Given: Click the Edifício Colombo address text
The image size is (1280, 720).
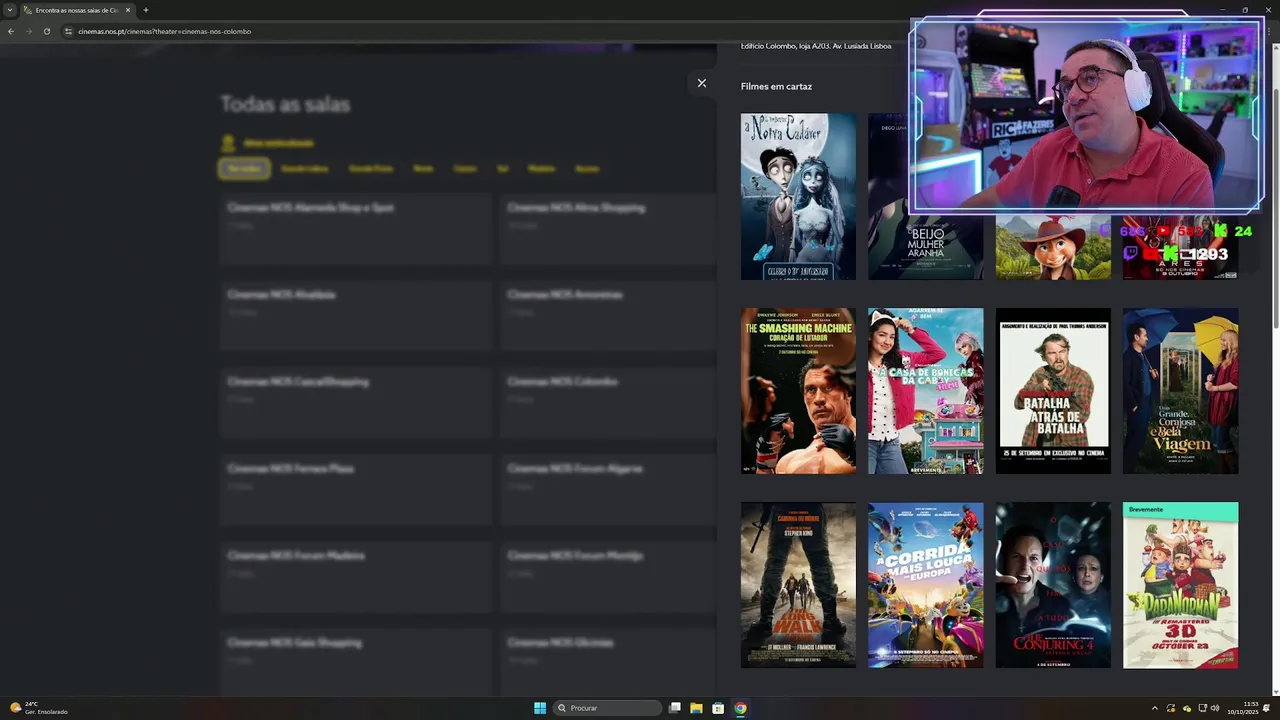Looking at the screenshot, I should (x=816, y=46).
